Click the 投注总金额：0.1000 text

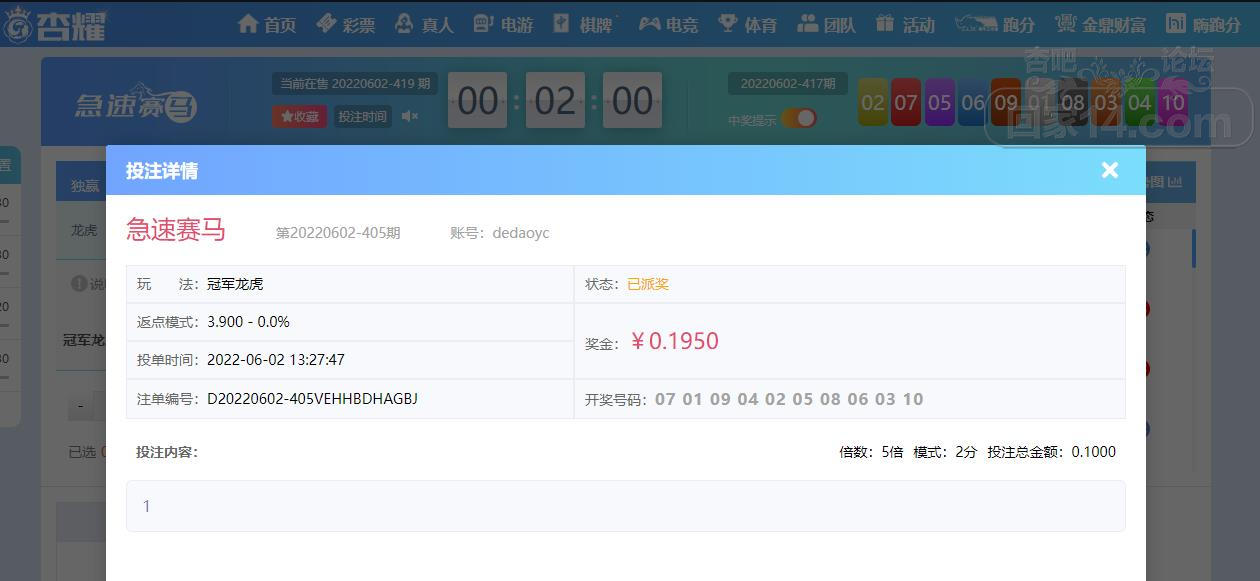point(1051,452)
